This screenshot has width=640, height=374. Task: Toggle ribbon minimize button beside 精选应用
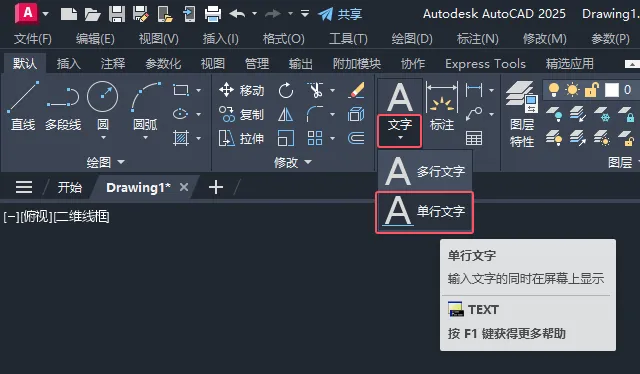tap(632, 64)
